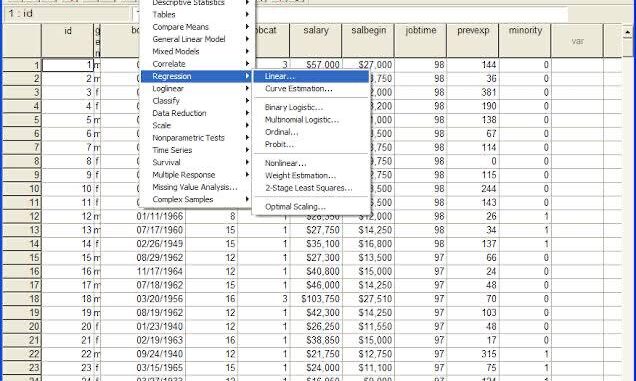Open the Compare Means submenu

pyautogui.click(x=197, y=27)
